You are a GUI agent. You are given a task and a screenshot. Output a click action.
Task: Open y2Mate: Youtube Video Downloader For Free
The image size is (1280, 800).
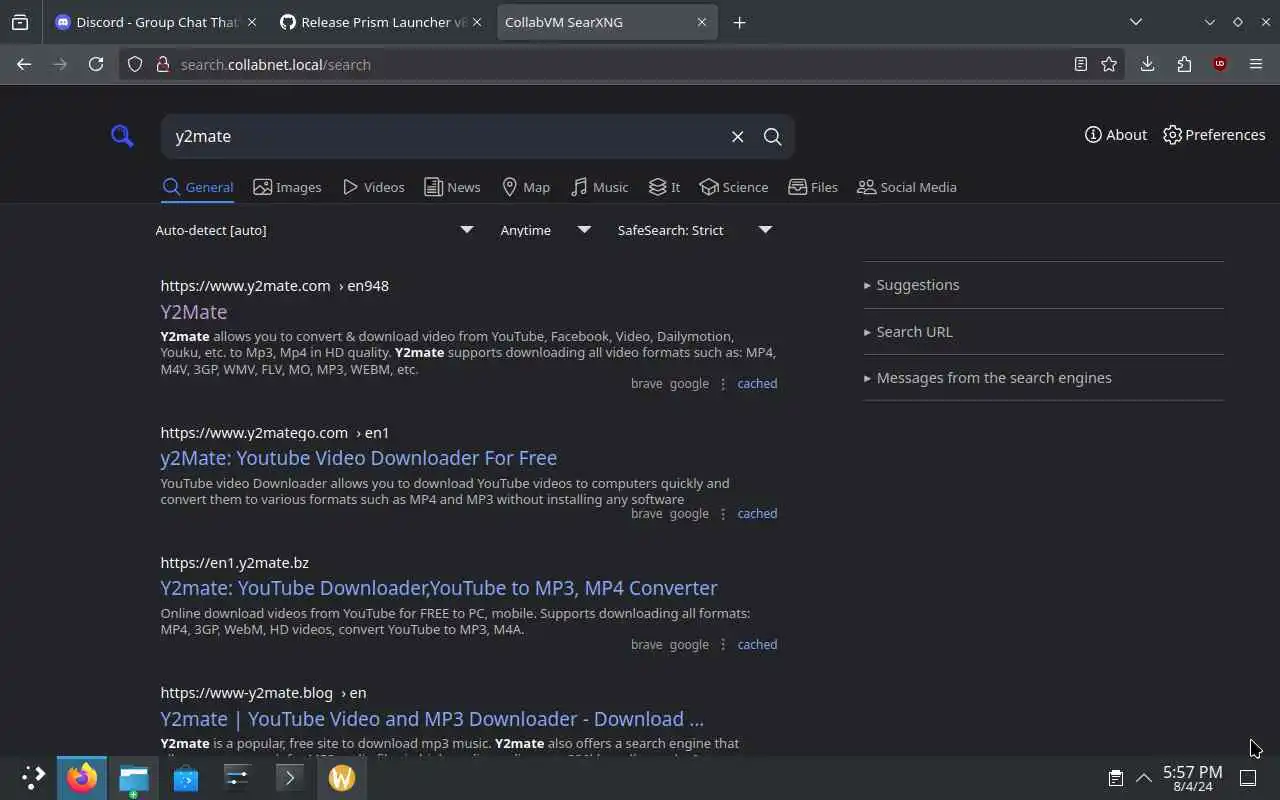coord(359,458)
